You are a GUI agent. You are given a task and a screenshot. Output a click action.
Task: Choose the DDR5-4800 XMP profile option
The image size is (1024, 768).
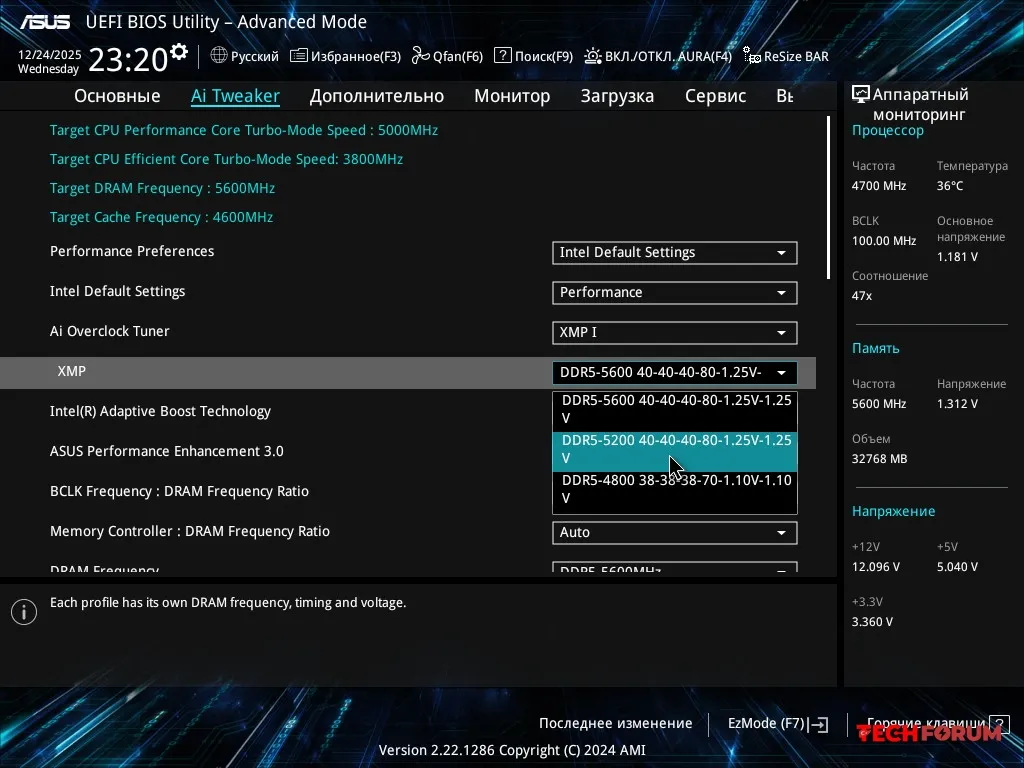(x=675, y=489)
